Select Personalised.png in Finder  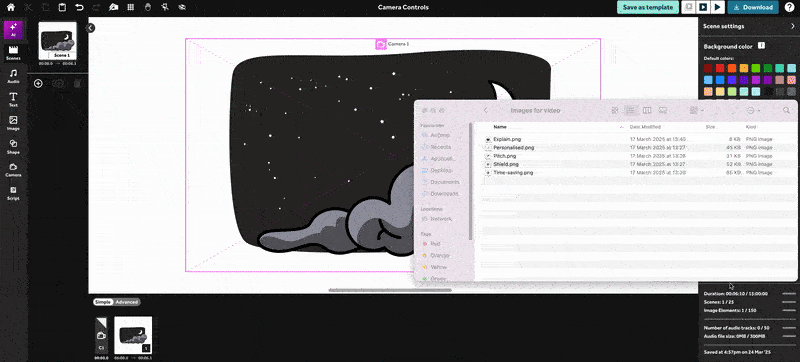pos(514,147)
